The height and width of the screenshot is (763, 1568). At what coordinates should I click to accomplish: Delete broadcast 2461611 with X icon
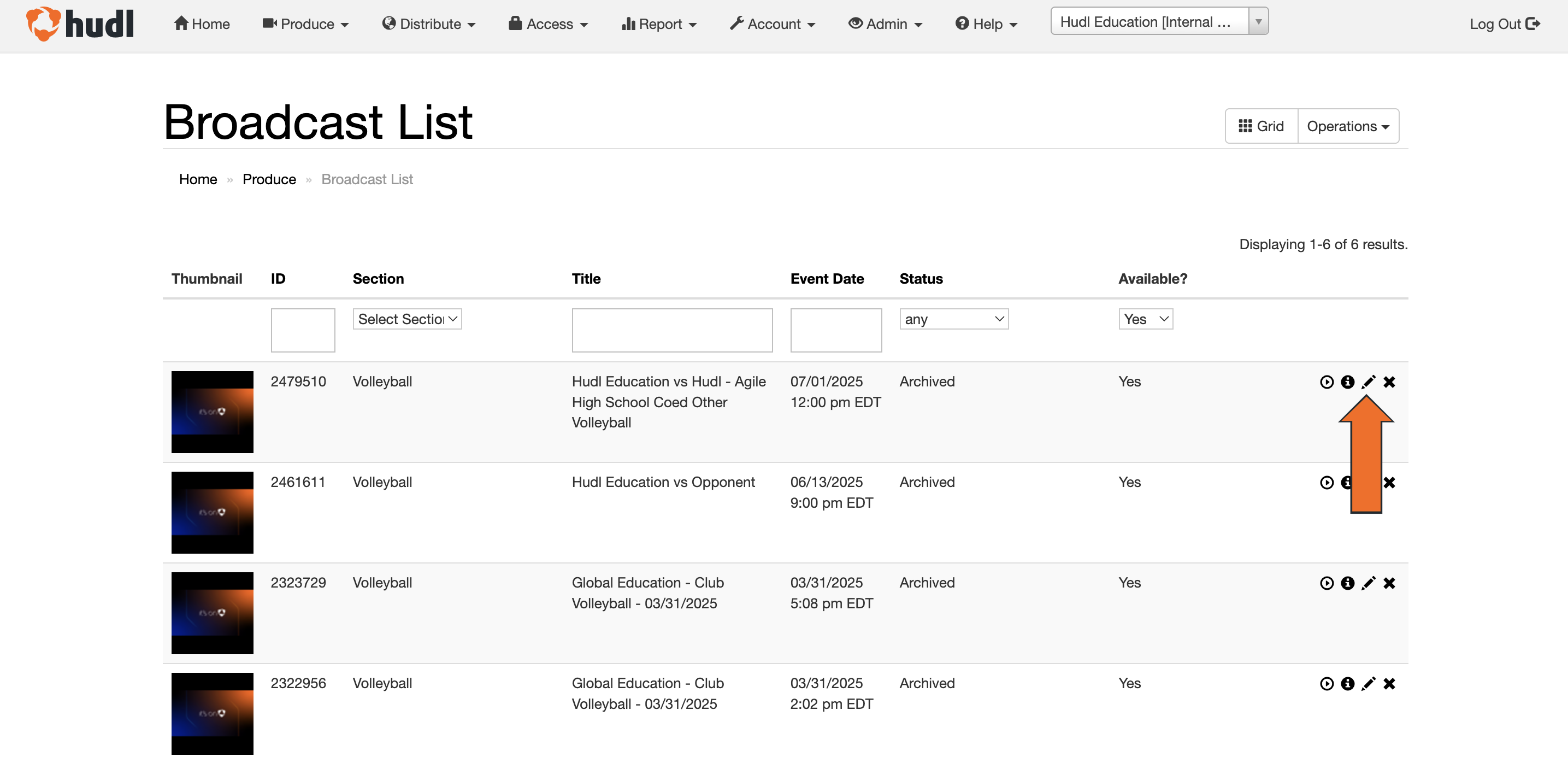[1389, 482]
